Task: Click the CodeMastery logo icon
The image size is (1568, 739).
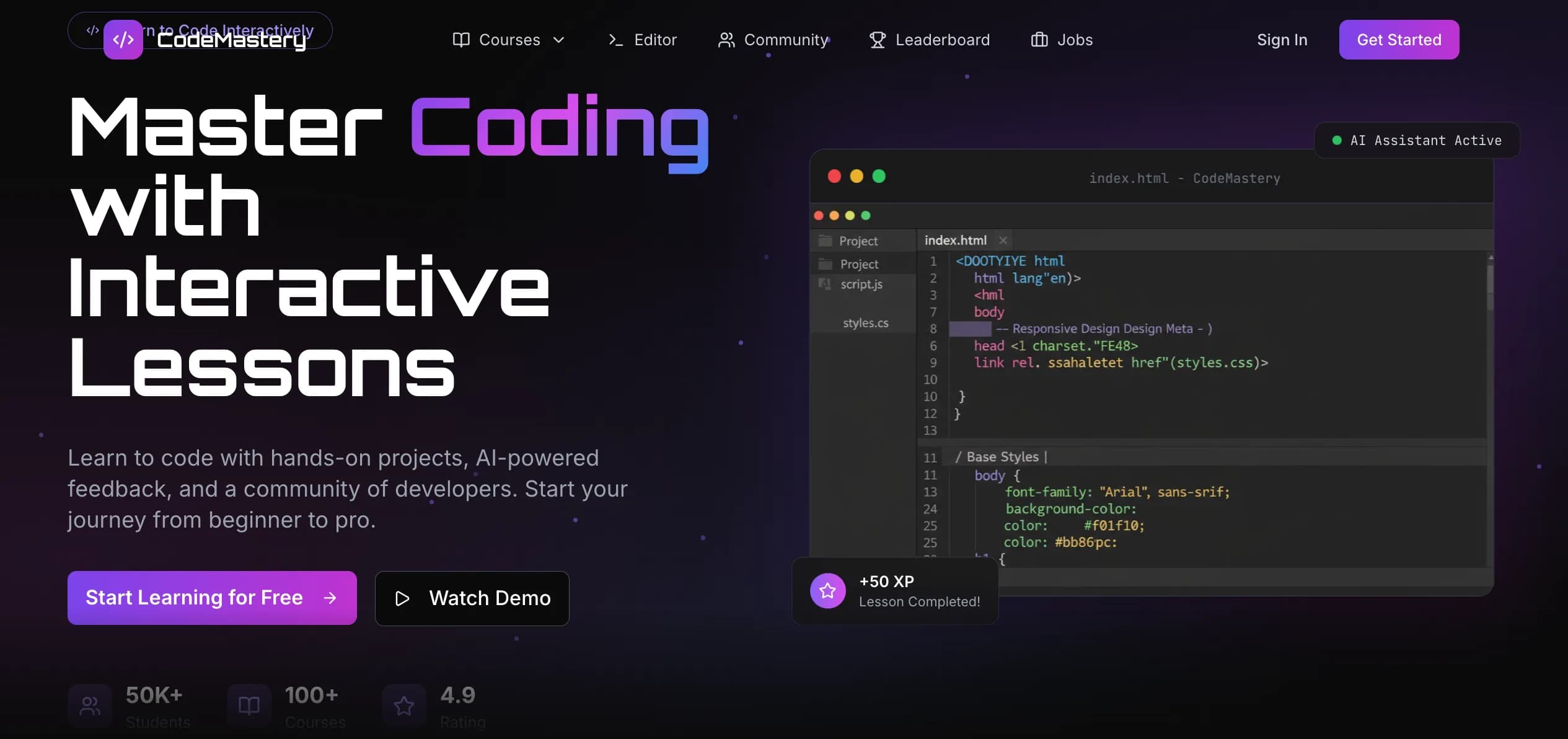Action: 123,40
